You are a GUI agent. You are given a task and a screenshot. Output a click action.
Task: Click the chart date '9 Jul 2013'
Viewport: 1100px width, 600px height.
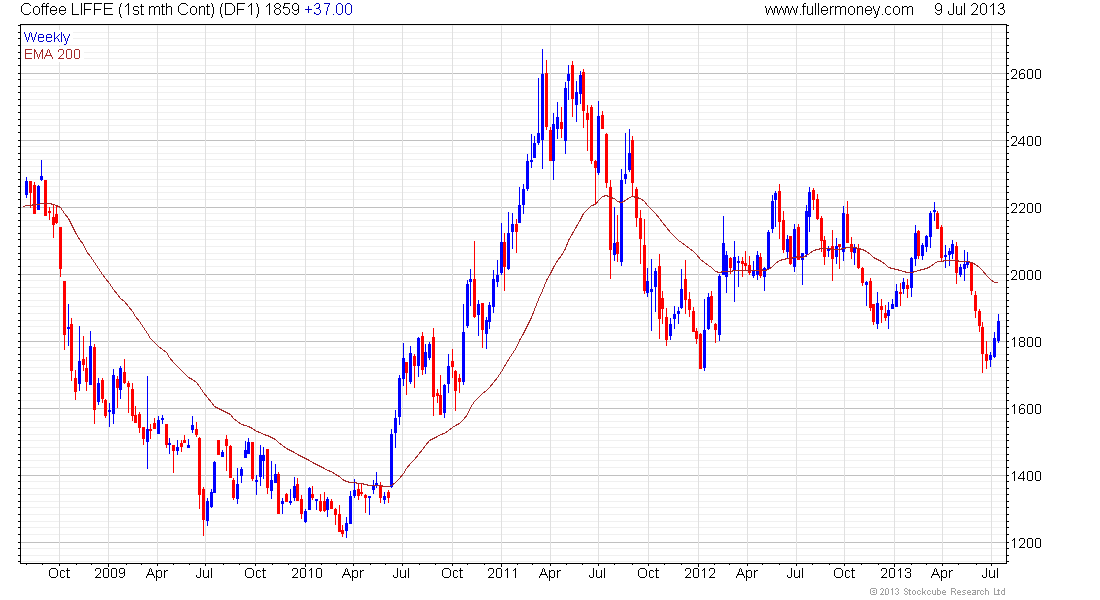click(970, 10)
